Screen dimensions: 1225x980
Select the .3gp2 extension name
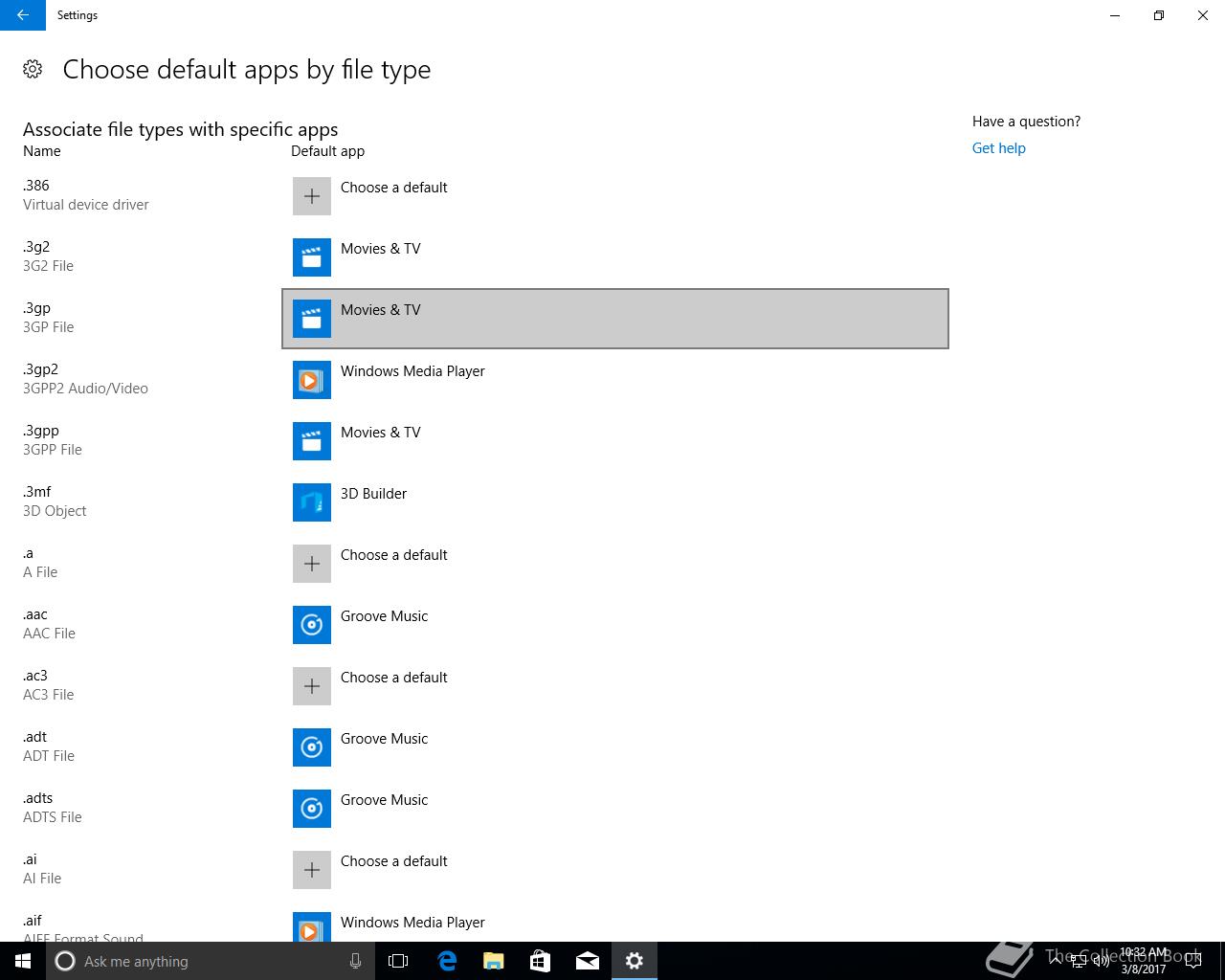[x=40, y=369]
